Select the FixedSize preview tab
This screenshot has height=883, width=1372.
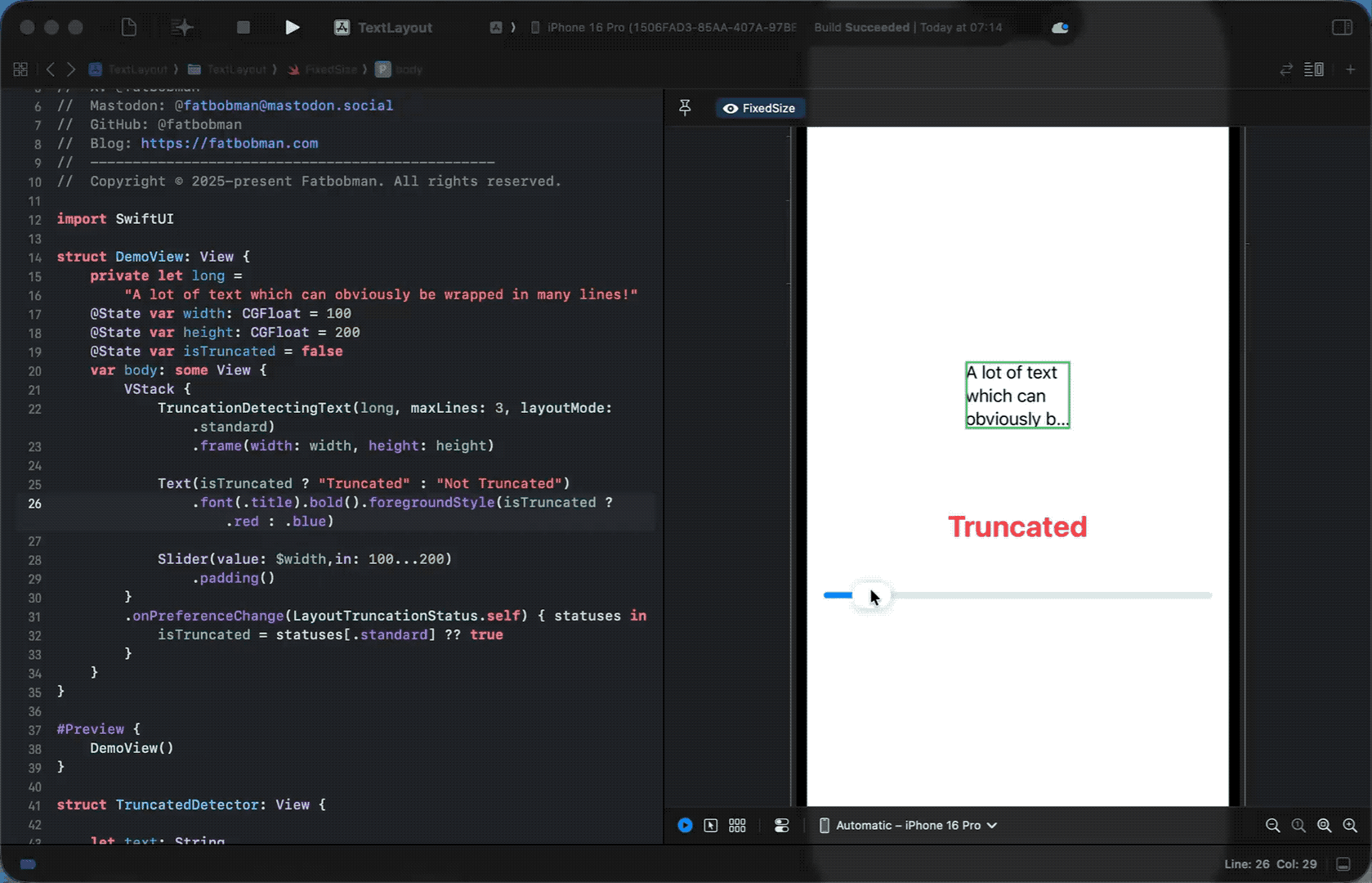coord(759,108)
